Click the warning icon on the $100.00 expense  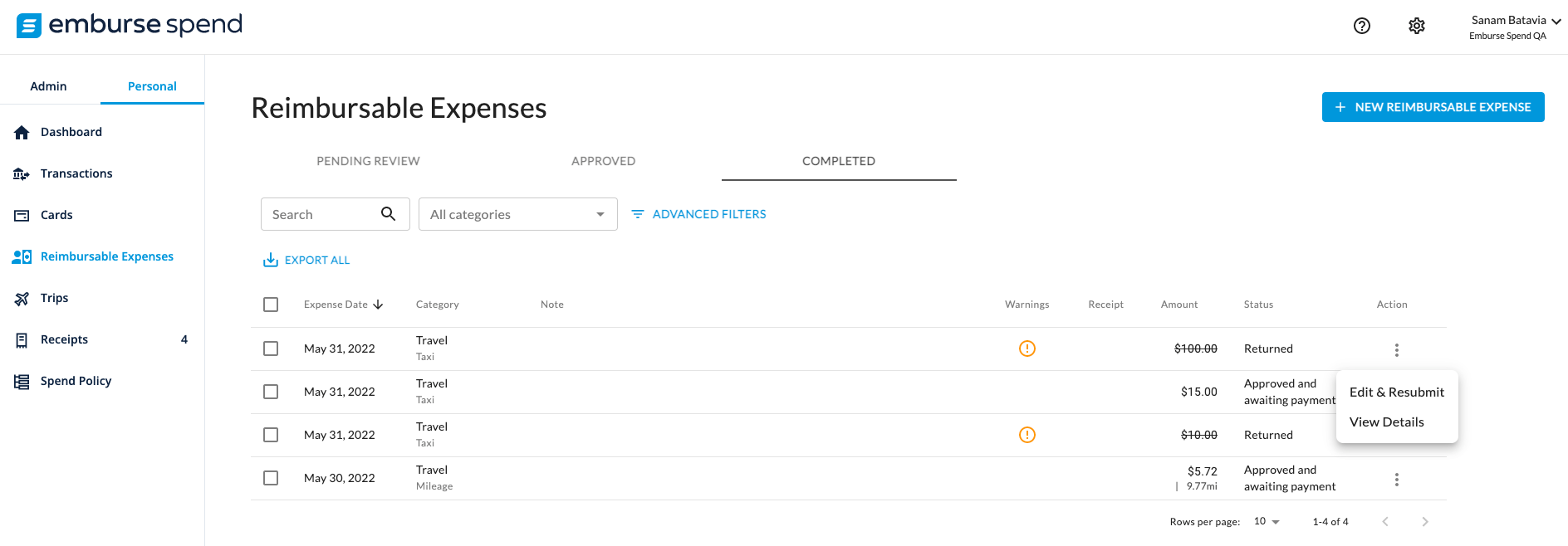pyautogui.click(x=1027, y=349)
